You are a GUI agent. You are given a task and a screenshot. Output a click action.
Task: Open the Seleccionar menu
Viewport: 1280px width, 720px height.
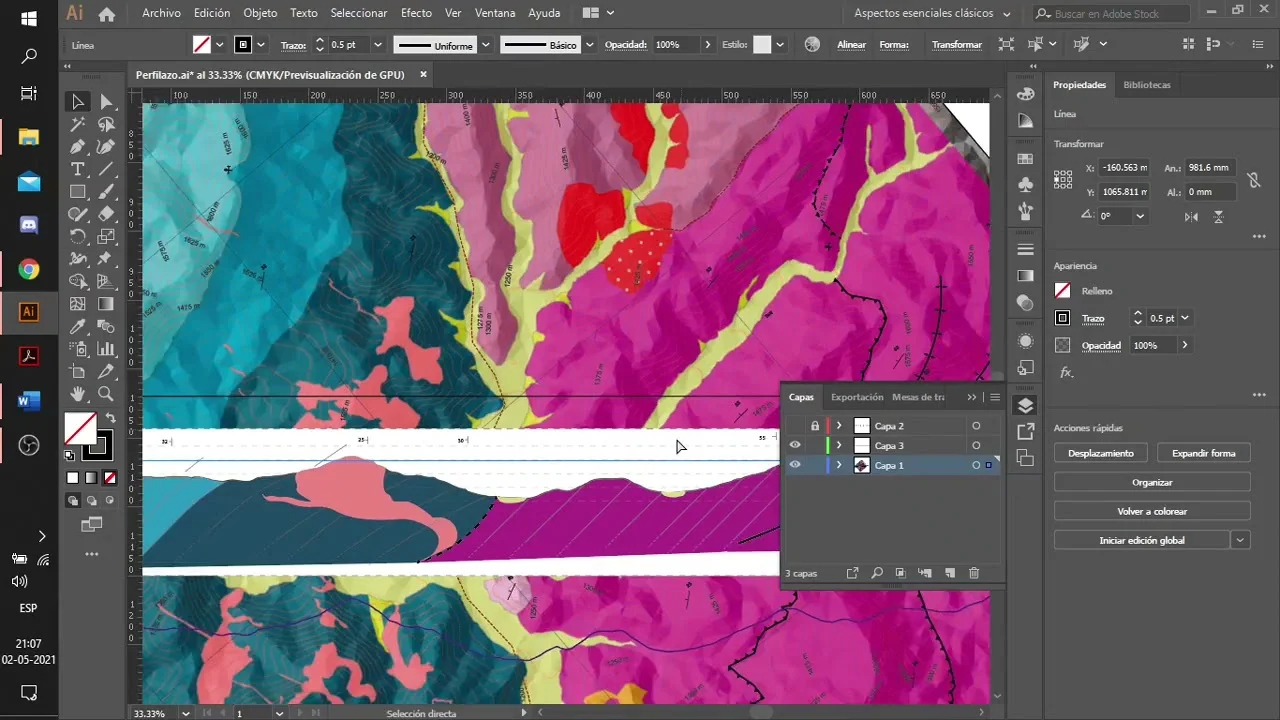pyautogui.click(x=358, y=13)
